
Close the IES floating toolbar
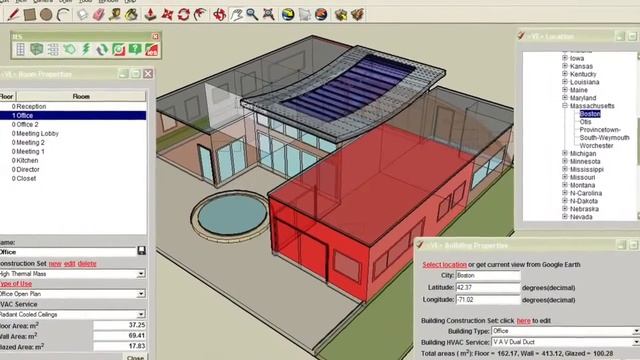coord(155,36)
